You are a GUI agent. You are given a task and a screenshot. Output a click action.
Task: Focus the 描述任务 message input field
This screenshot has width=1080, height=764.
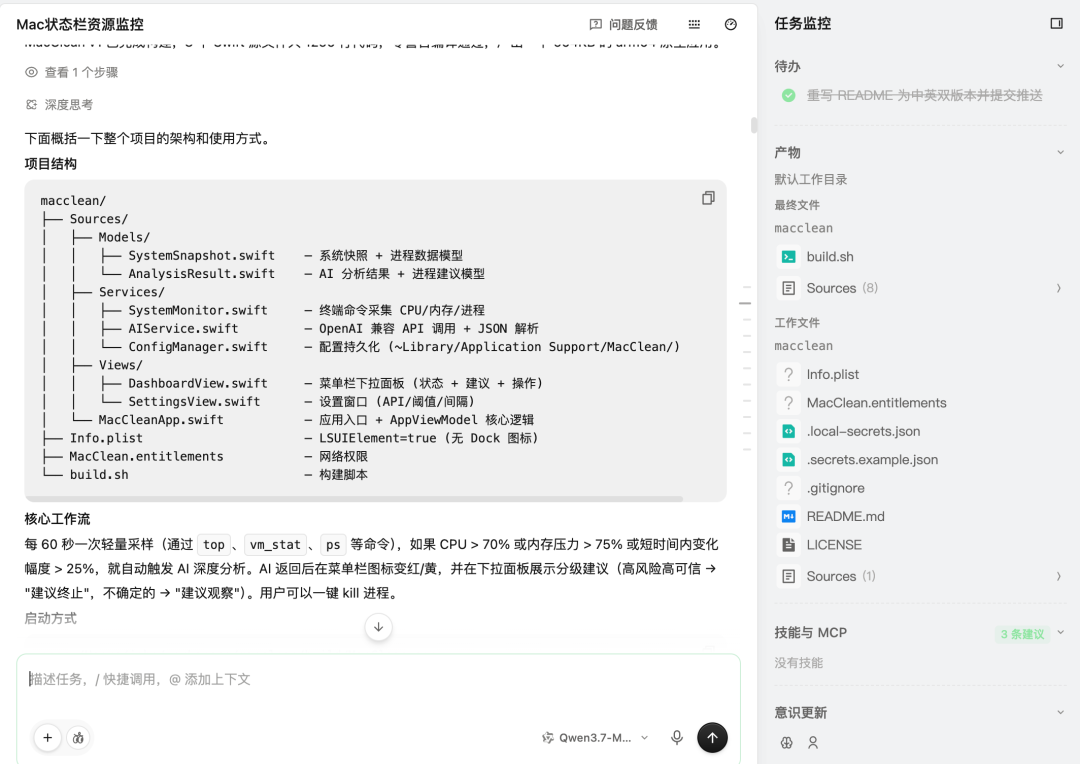[378, 679]
